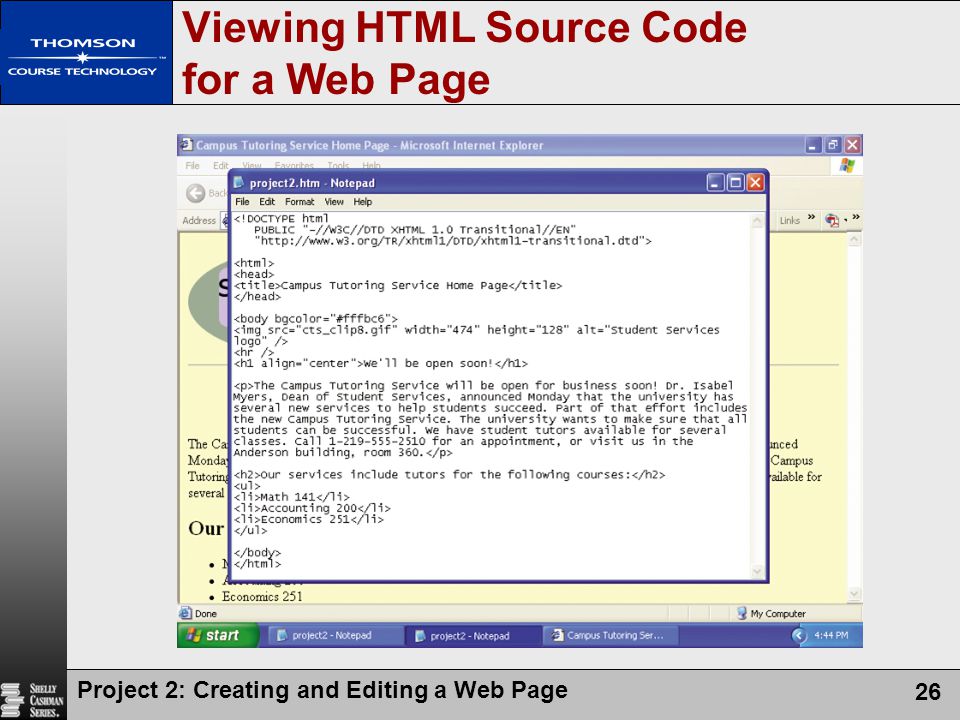Screen dimensions: 960x720
Task: Open the Notepad File menu
Action: click(242, 201)
